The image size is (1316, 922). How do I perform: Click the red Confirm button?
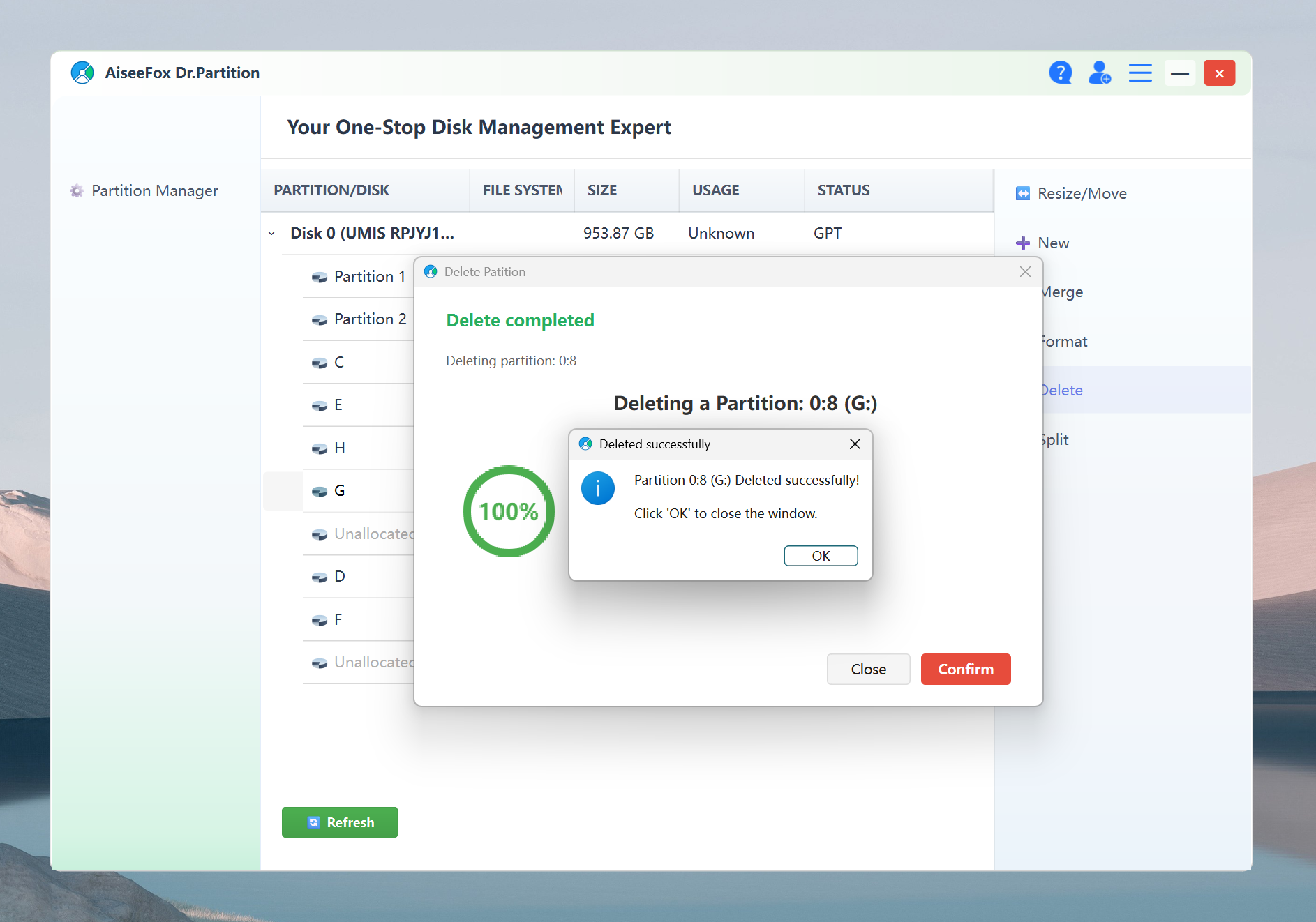[x=966, y=669]
